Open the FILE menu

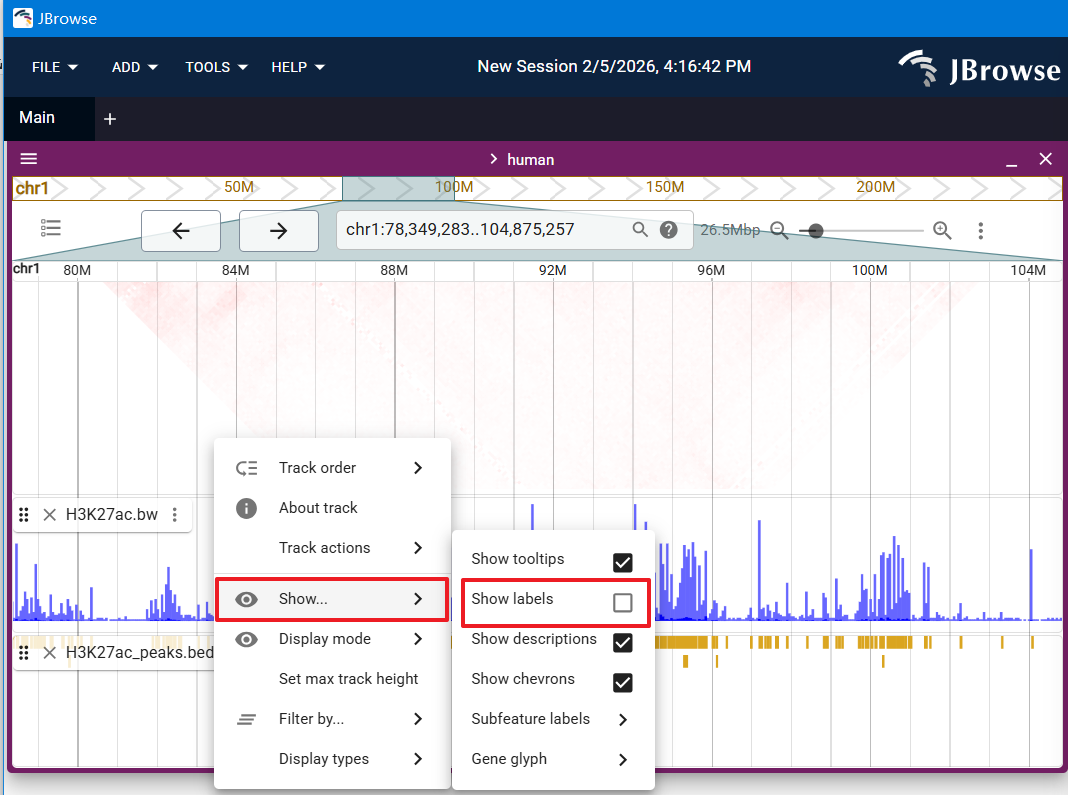(x=54, y=67)
